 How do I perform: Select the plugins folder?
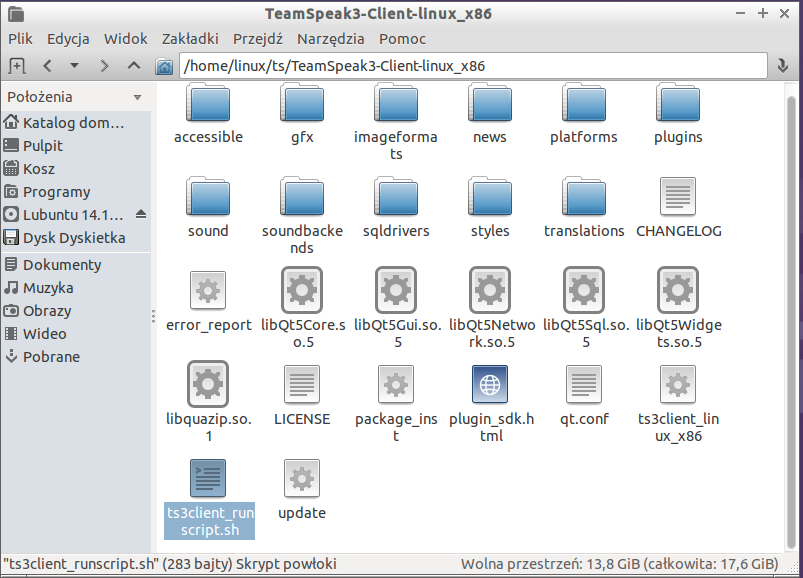pos(678,114)
